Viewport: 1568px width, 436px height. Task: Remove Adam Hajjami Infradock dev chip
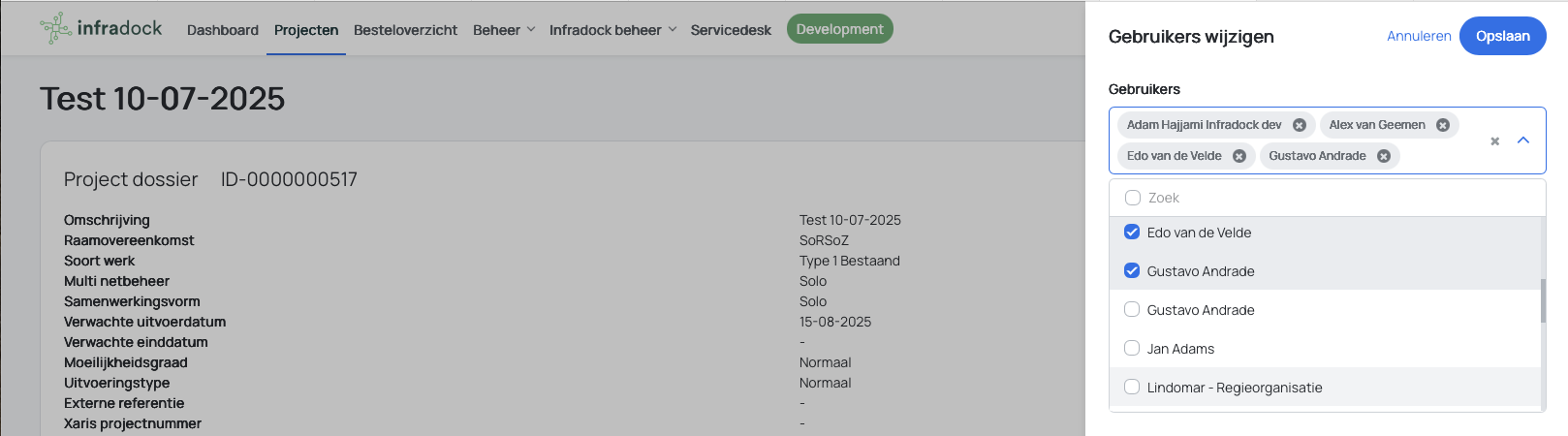(1300, 125)
